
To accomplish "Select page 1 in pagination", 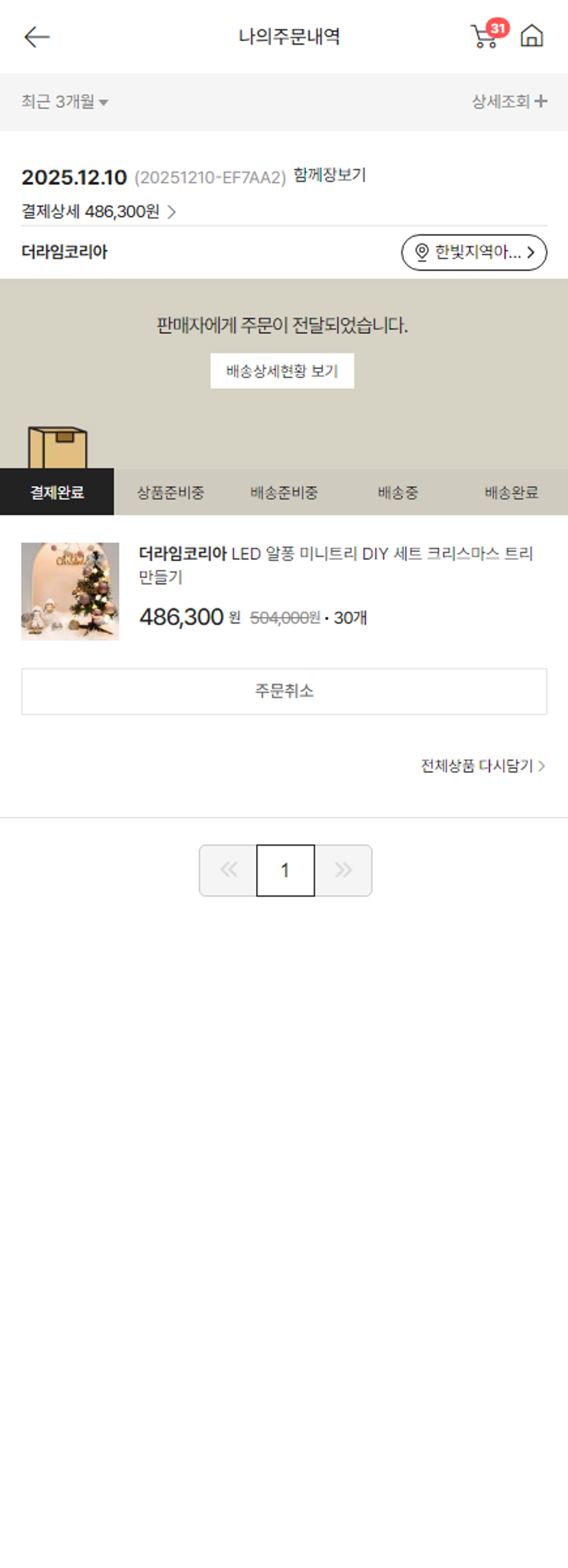I will (286, 870).
